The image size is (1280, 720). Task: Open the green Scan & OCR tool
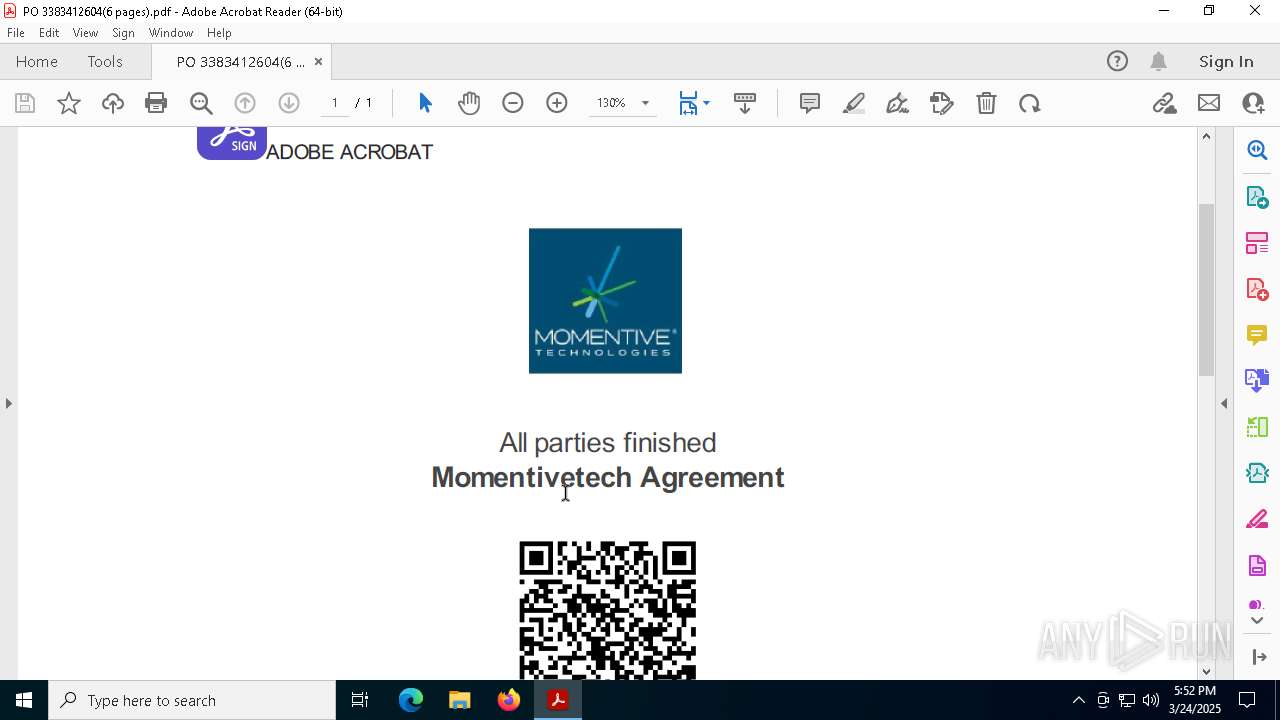(1257, 427)
